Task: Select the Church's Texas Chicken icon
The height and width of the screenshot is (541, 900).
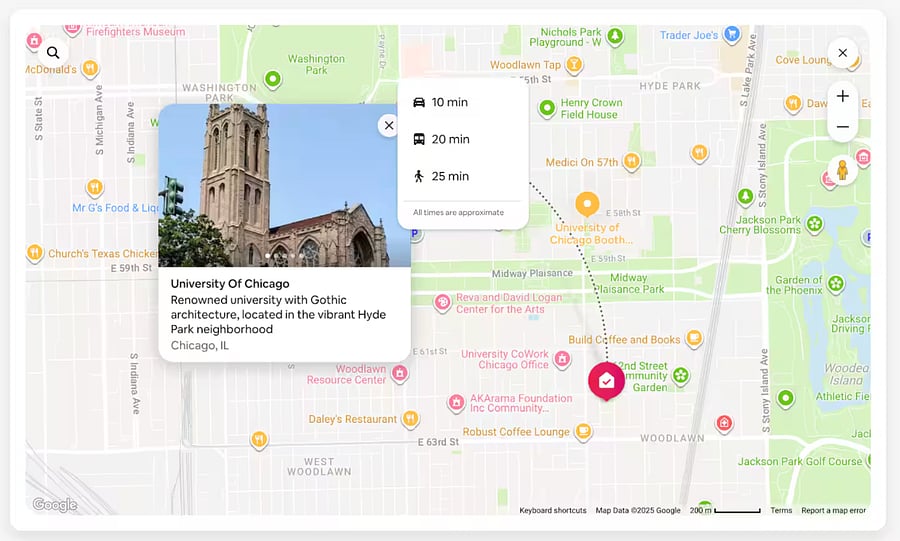Action: click(35, 252)
